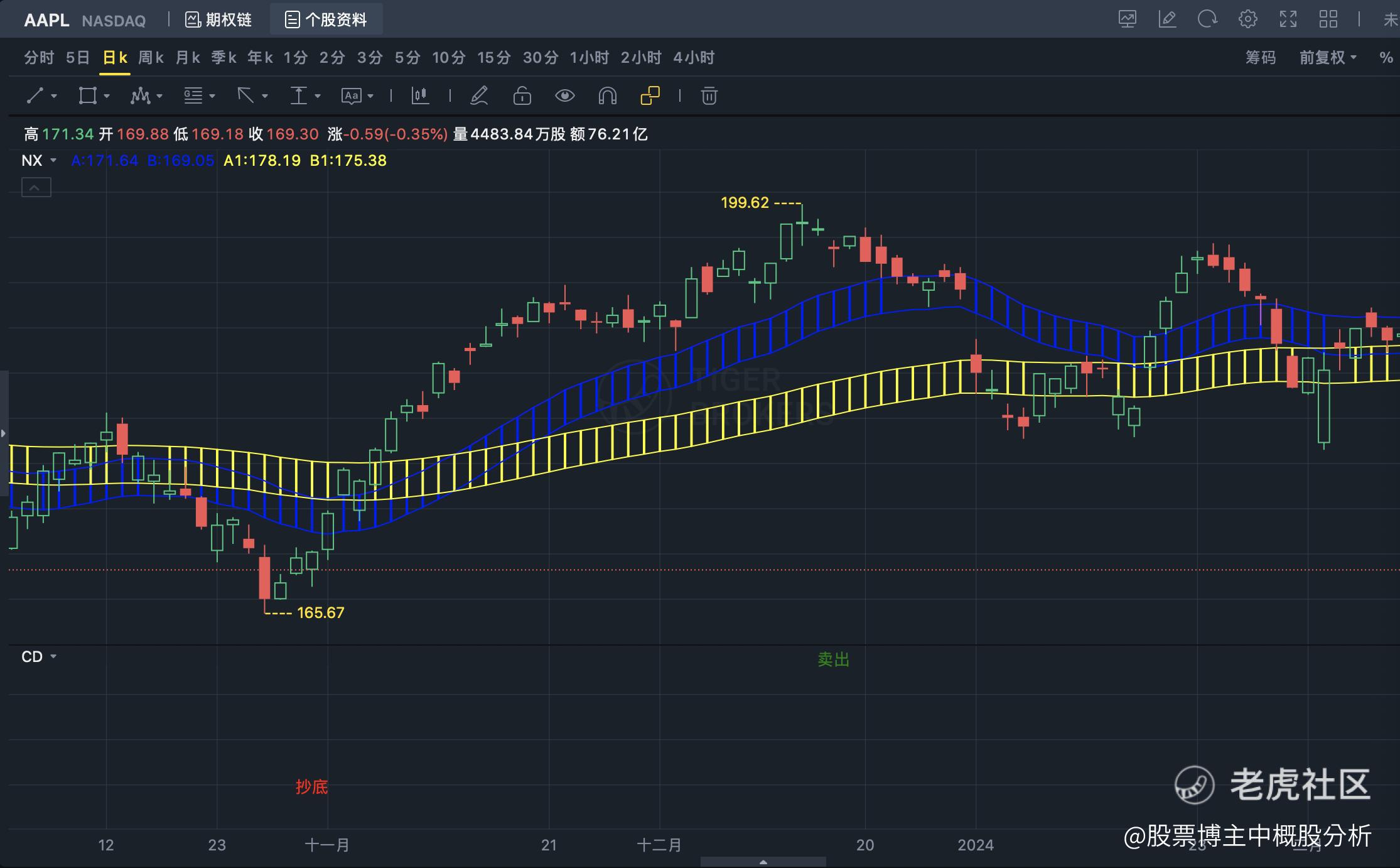Viewport: 1400px width, 868px height.
Task: Select the text annotation tool
Action: pos(351,95)
